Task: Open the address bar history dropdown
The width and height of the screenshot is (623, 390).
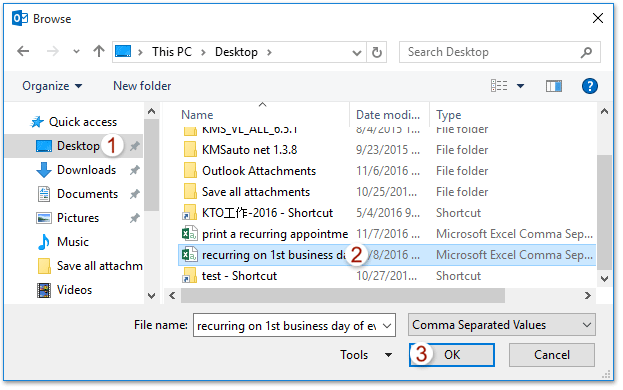Action: pyautogui.click(x=357, y=52)
